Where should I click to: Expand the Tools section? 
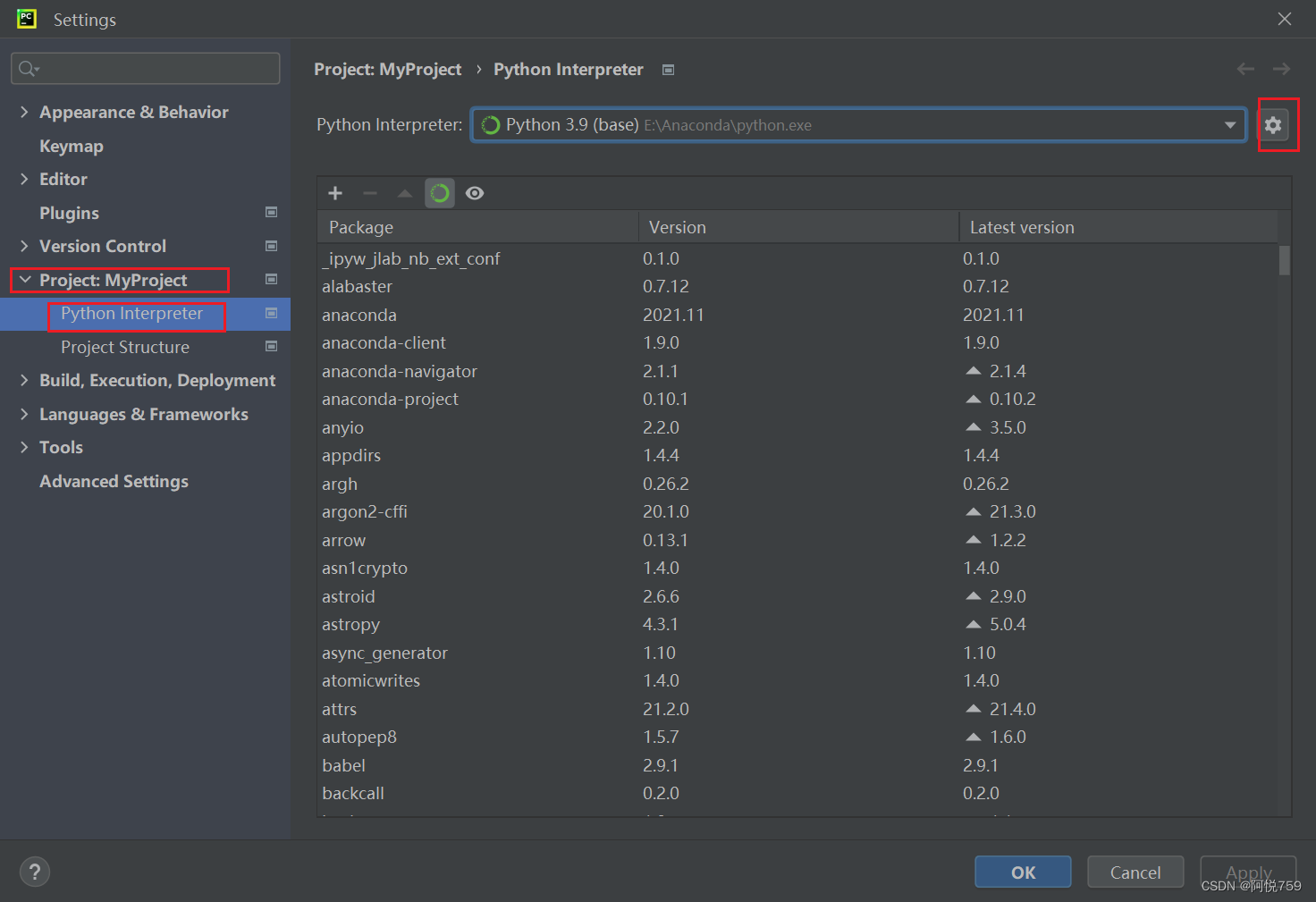tap(24, 447)
